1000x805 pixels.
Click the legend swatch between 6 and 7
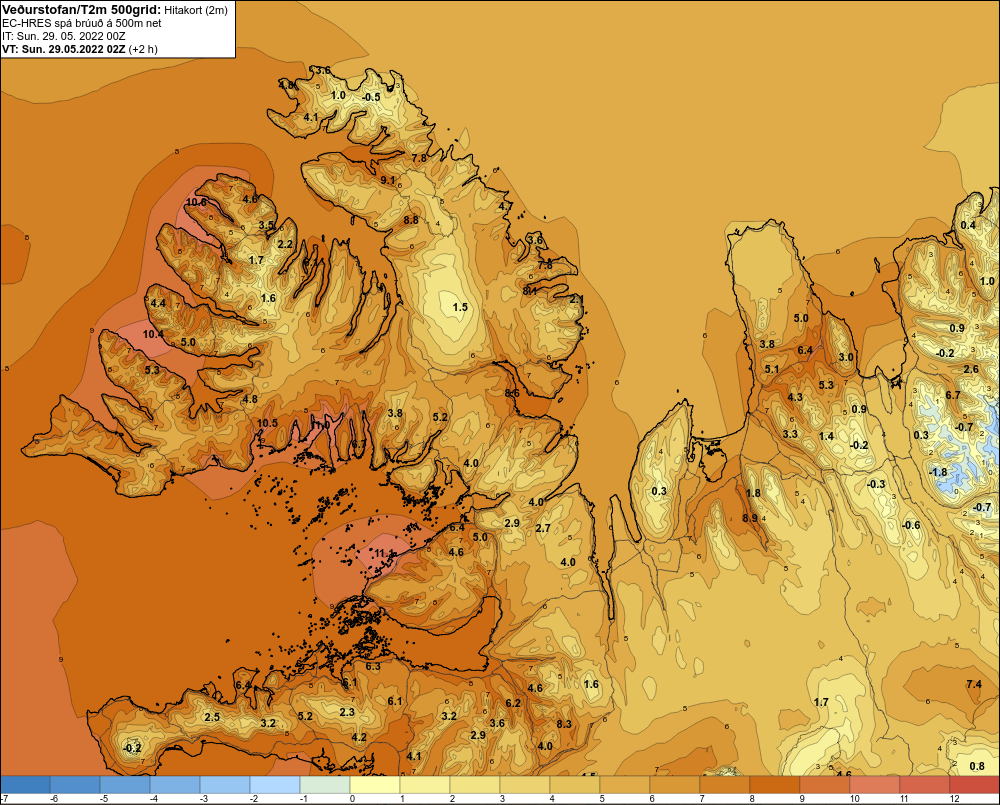675,785
